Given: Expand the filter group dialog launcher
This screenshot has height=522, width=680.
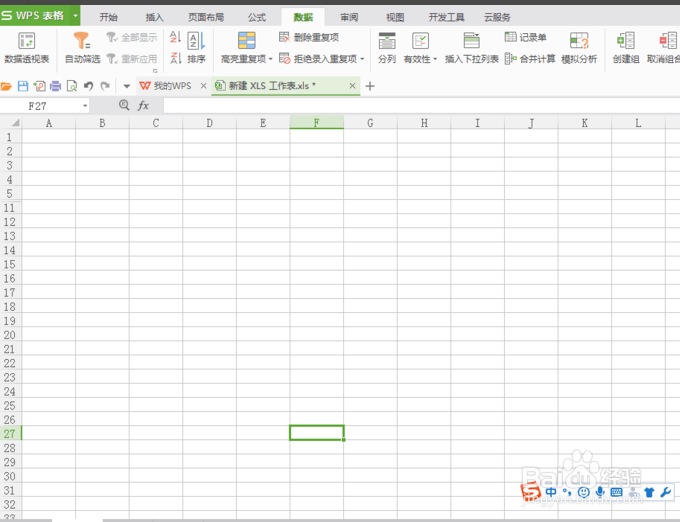Looking at the screenshot, I should pyautogui.click(x=155, y=71).
